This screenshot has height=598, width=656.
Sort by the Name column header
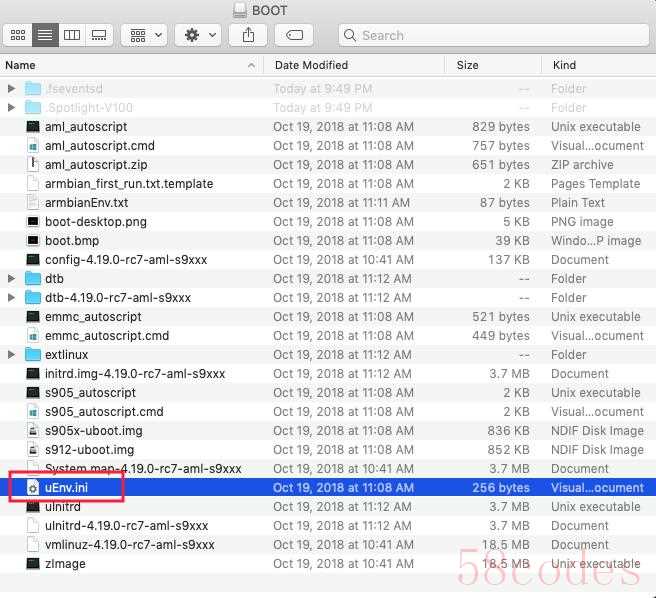point(120,65)
